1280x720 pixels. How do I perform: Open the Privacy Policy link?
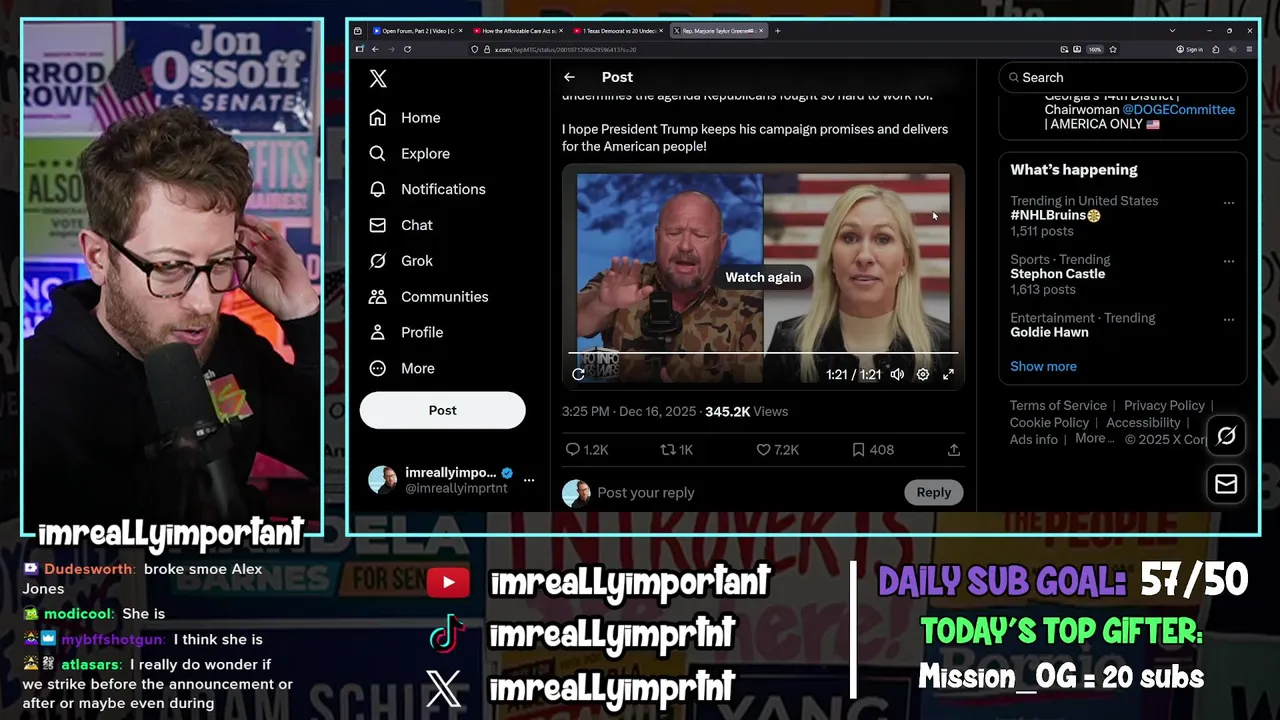pyautogui.click(x=1164, y=405)
